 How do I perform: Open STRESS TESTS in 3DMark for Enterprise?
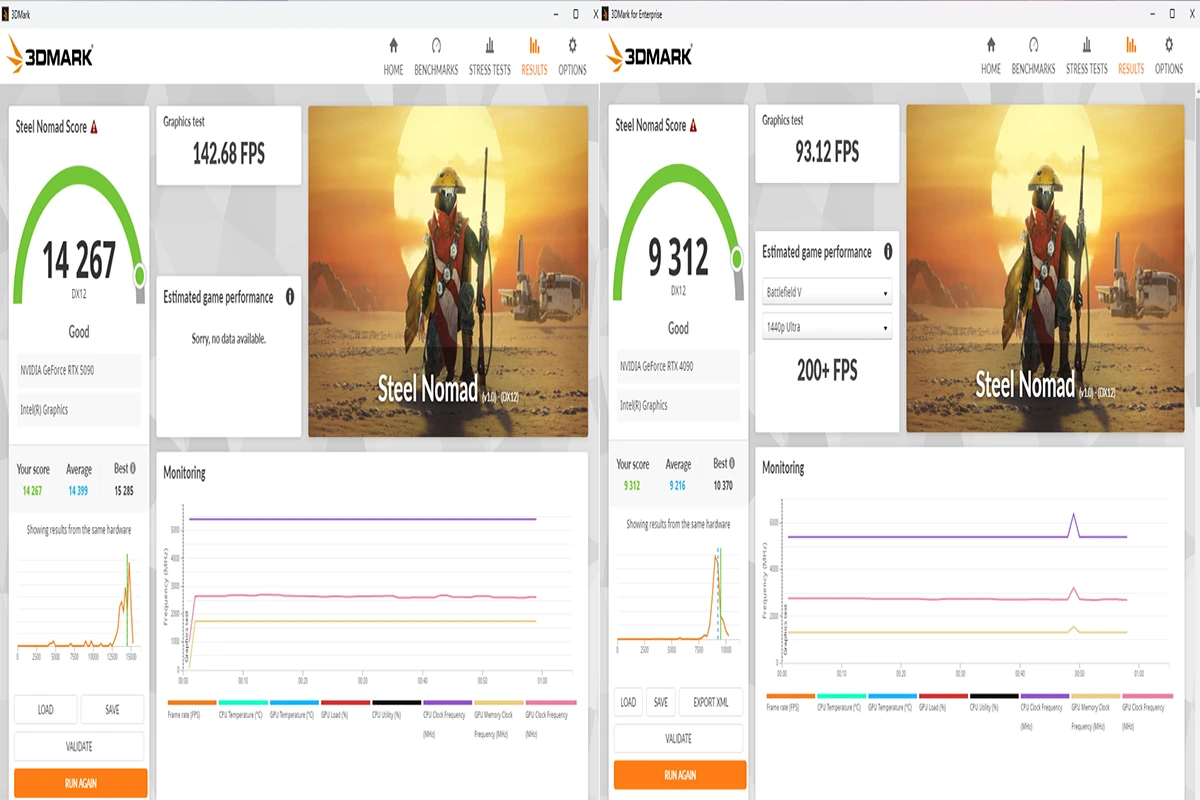[1087, 56]
